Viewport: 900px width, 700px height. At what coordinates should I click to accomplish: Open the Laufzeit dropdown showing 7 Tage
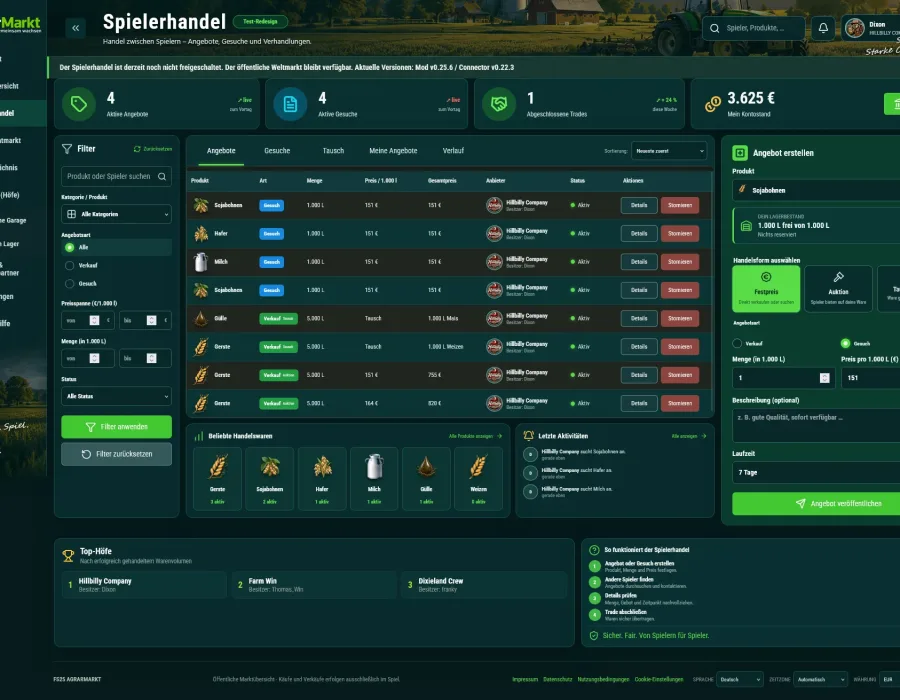pyautogui.click(x=816, y=472)
